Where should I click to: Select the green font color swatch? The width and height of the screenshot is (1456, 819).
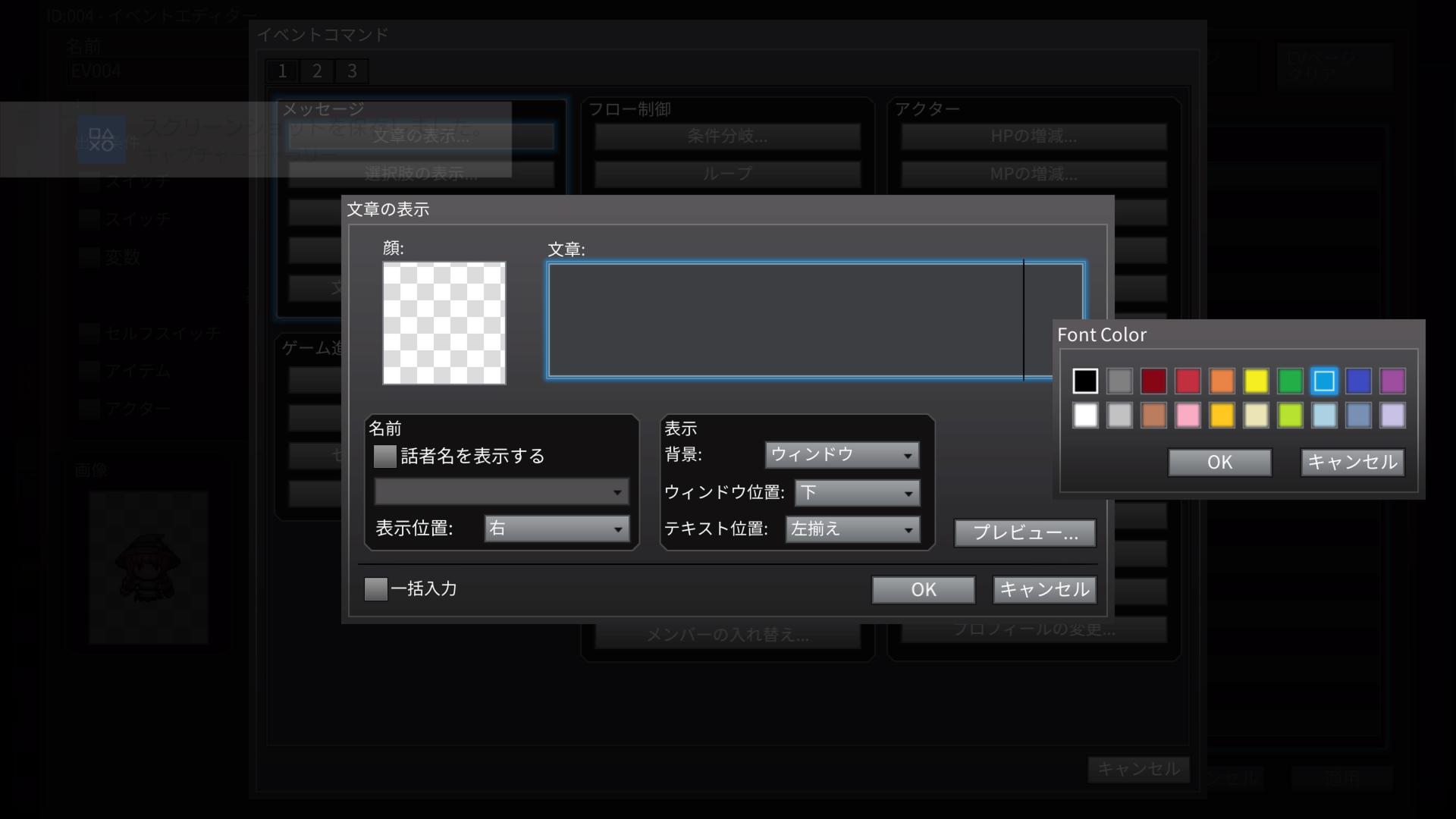(x=1290, y=381)
